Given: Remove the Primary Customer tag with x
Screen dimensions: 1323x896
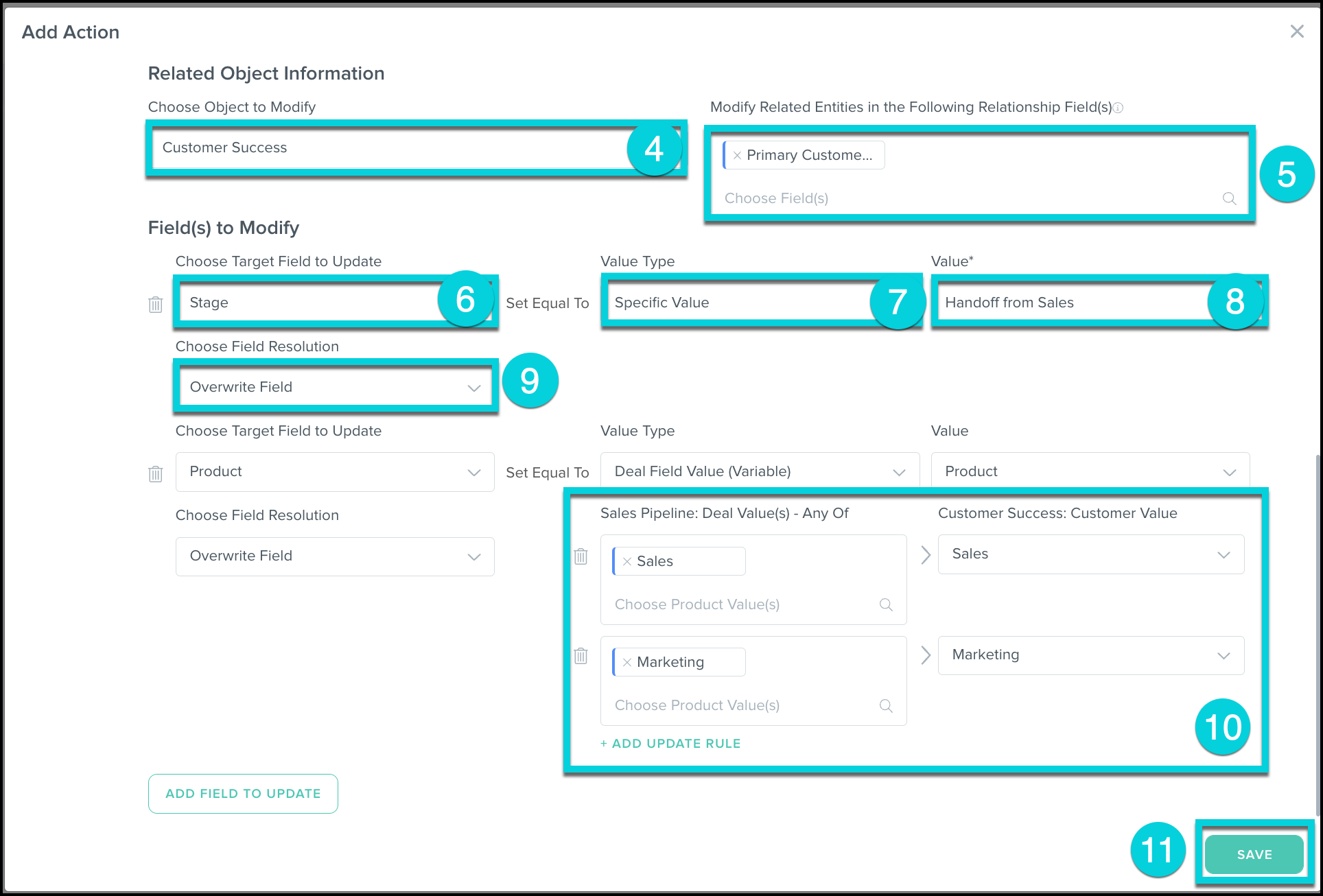Looking at the screenshot, I should [x=737, y=156].
